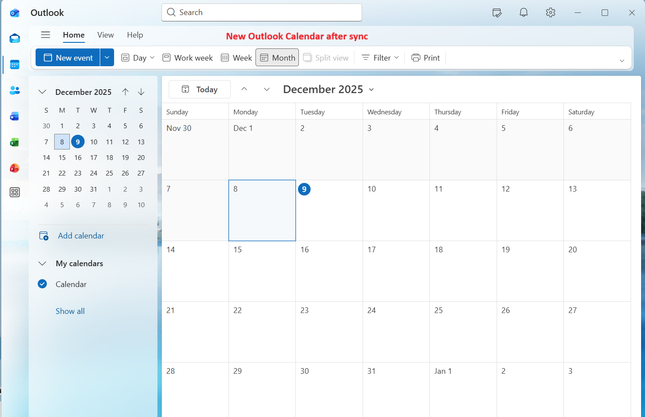
Task: Go to previous month in mini calendar
Action: point(125,92)
